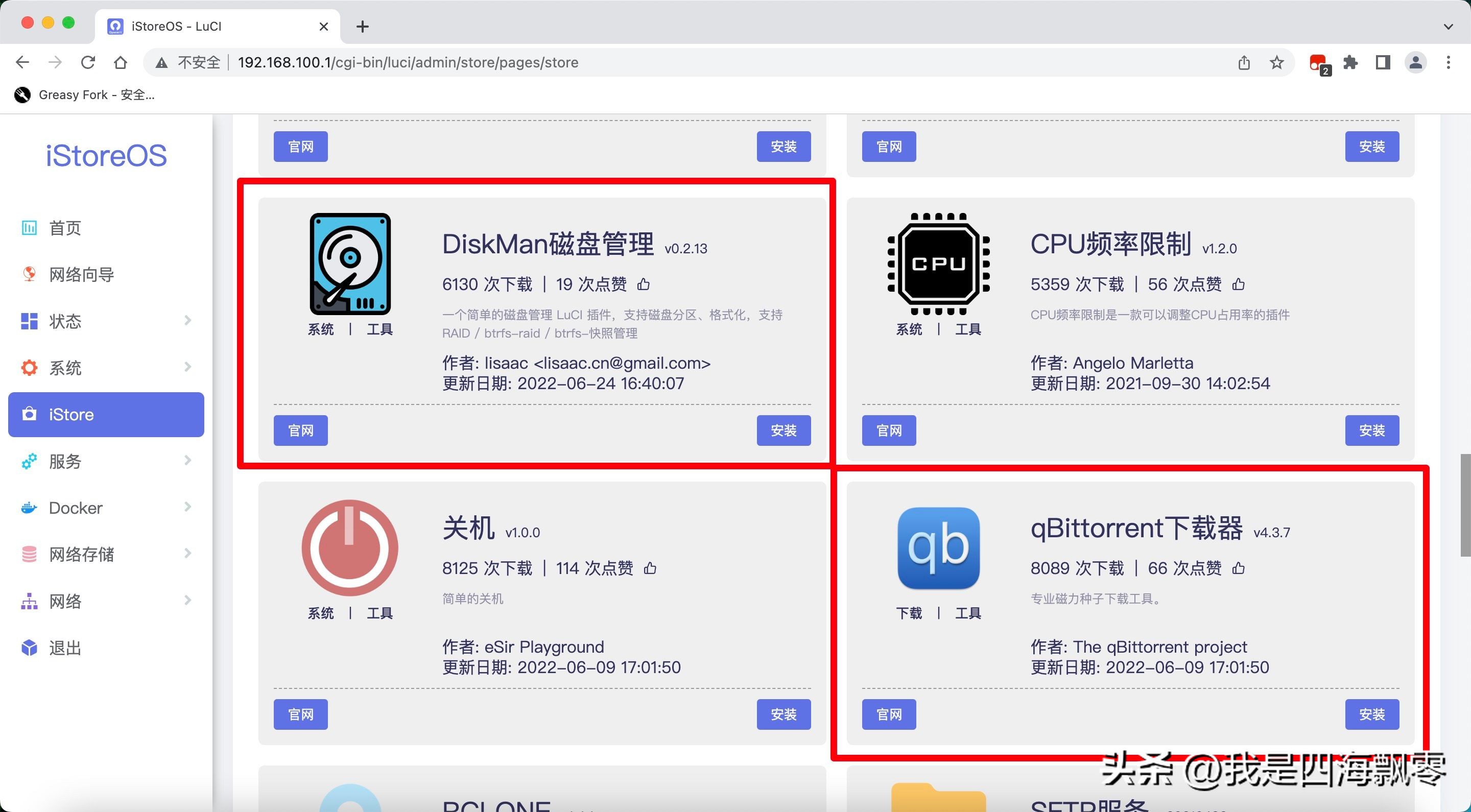Like qBittorrent with thumbs-up icon
Image resolution: width=1471 pixels, height=812 pixels.
(x=1238, y=568)
